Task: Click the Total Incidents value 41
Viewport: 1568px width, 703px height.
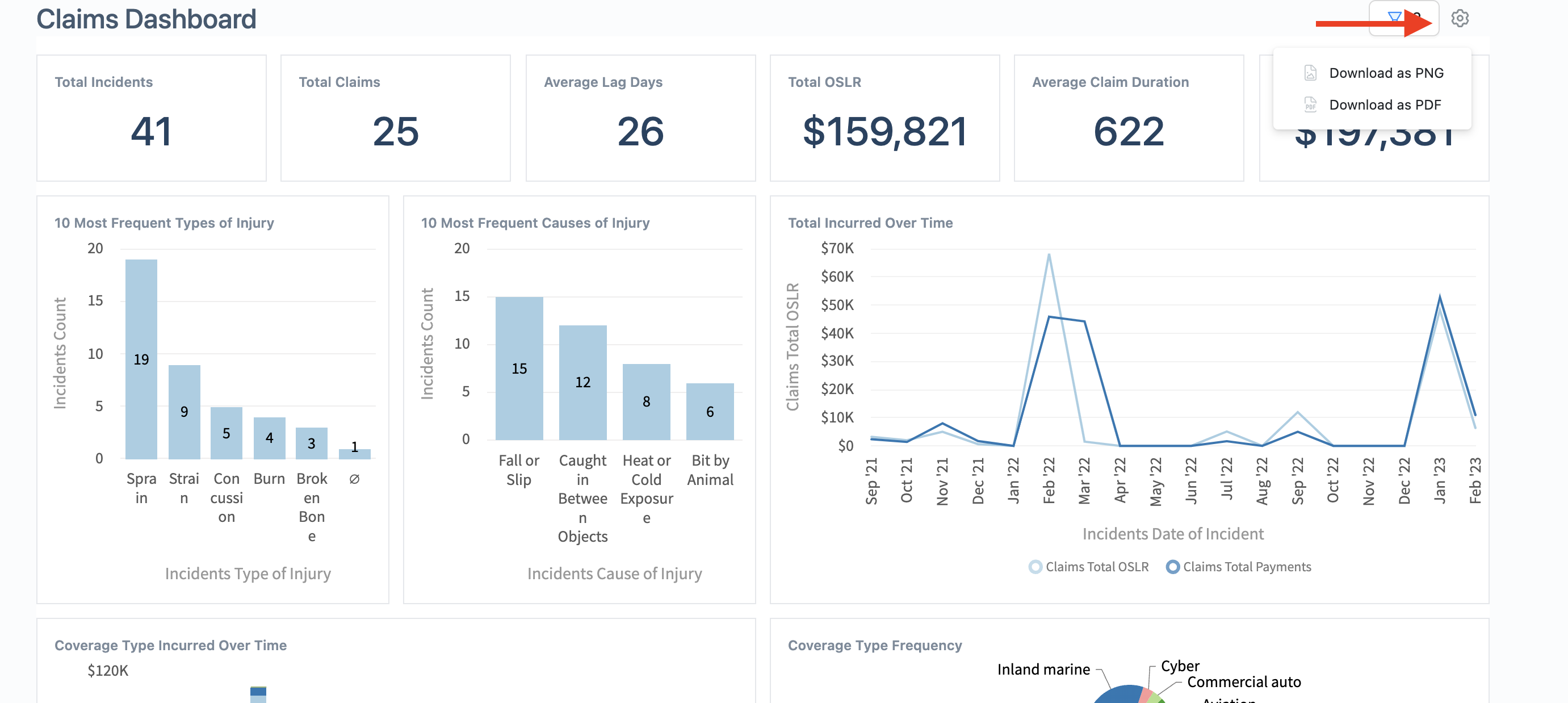Action: (x=152, y=131)
